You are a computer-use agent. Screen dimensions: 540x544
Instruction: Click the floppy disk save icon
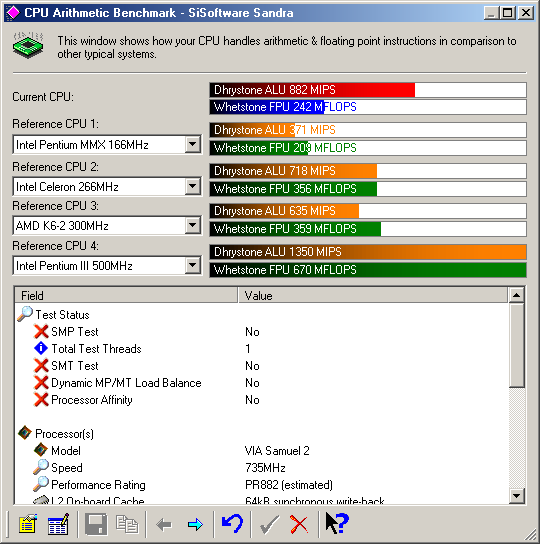coord(96,524)
